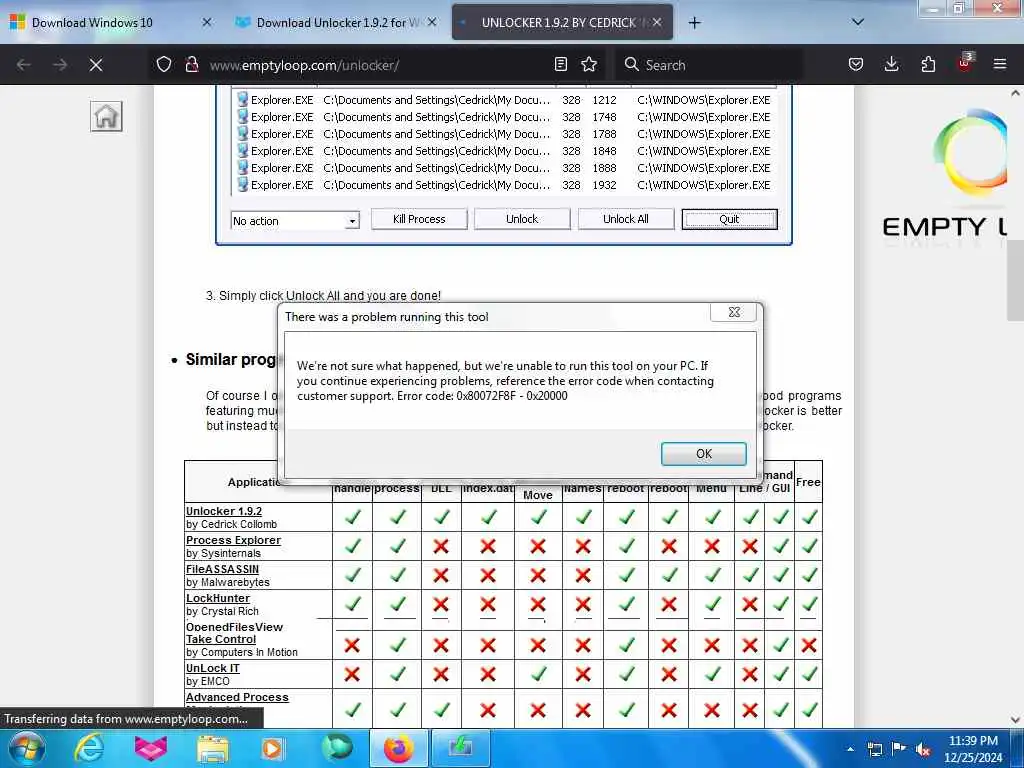Open Windows Media Player on taskbar
Viewport: 1024px width, 768px height.
[x=273, y=748]
